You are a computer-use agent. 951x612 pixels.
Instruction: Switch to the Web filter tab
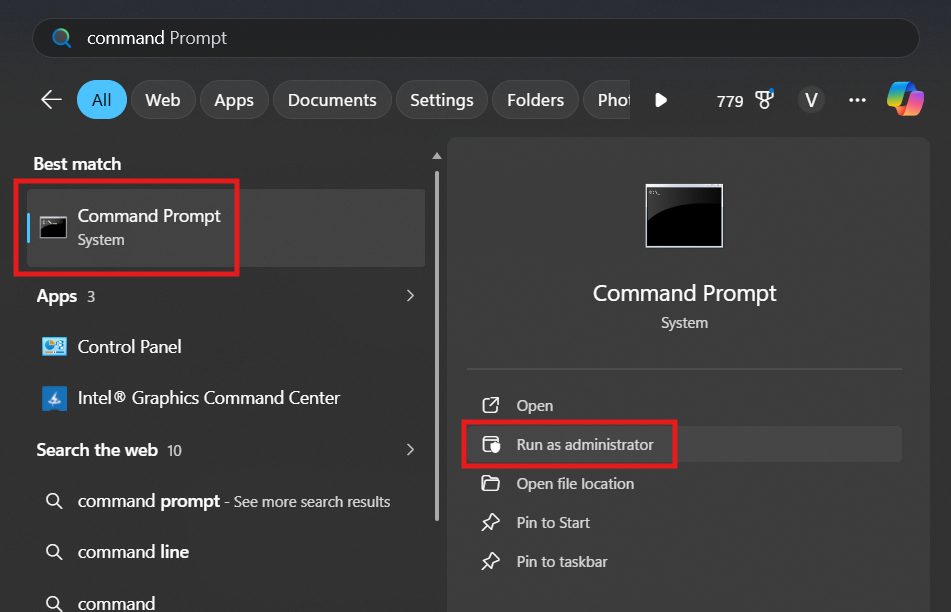162,100
